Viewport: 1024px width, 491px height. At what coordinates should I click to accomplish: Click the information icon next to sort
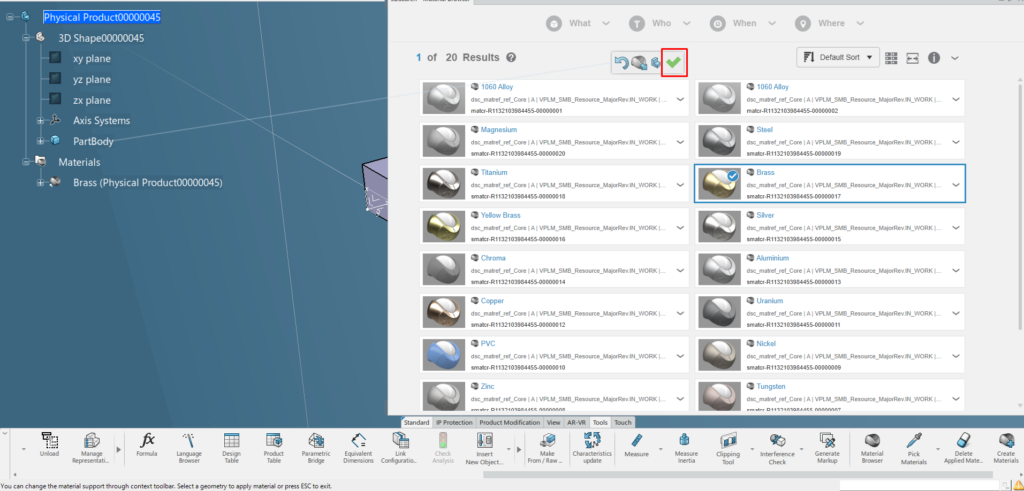point(934,58)
